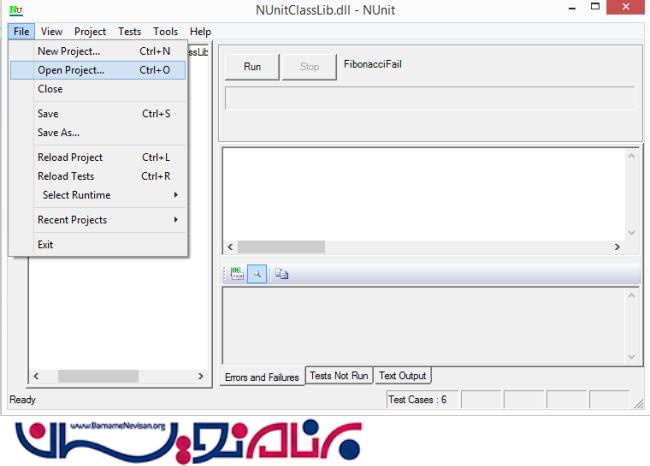Click the Run button

[x=252, y=66]
